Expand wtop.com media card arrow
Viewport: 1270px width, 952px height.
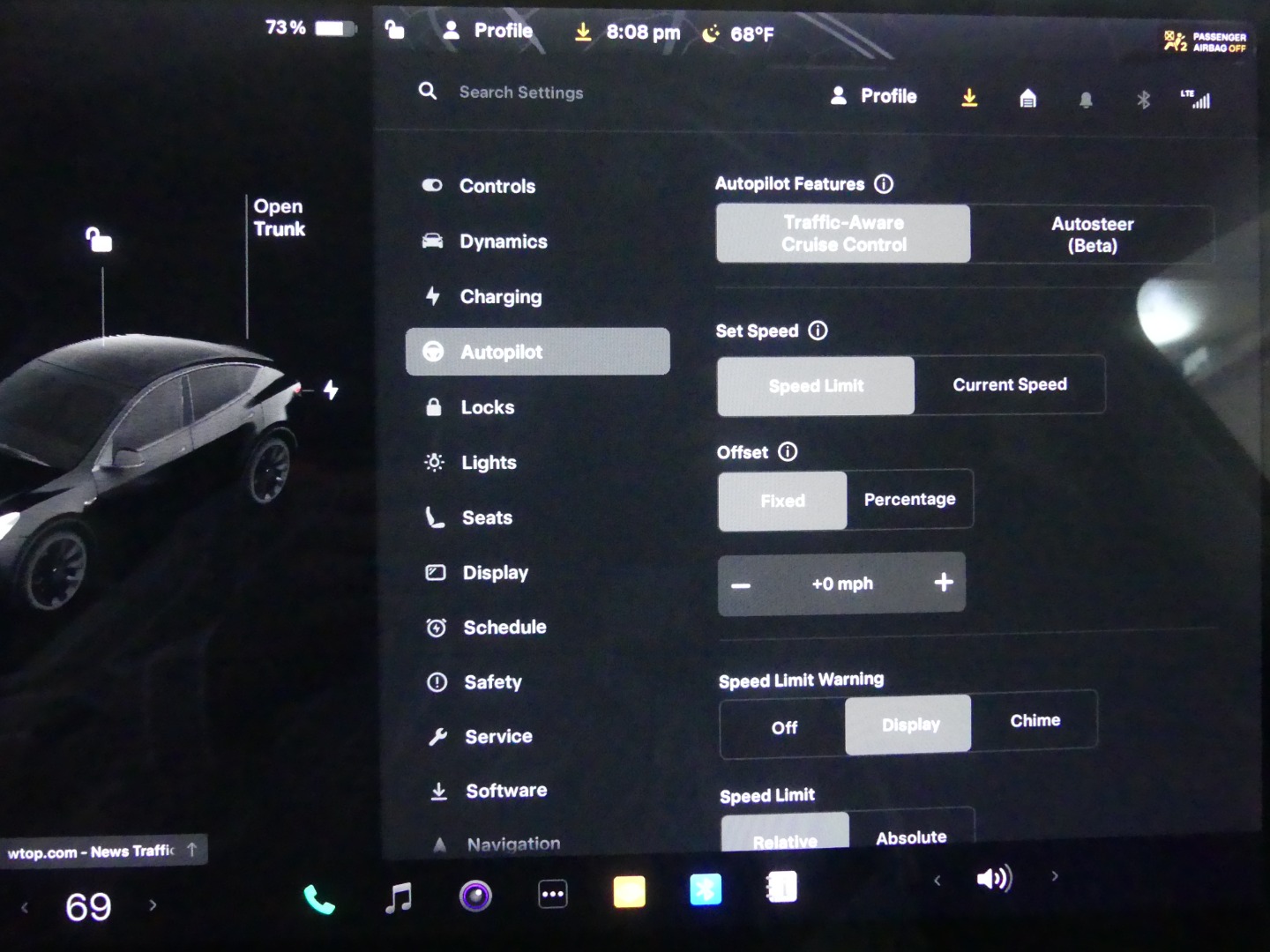click(191, 849)
